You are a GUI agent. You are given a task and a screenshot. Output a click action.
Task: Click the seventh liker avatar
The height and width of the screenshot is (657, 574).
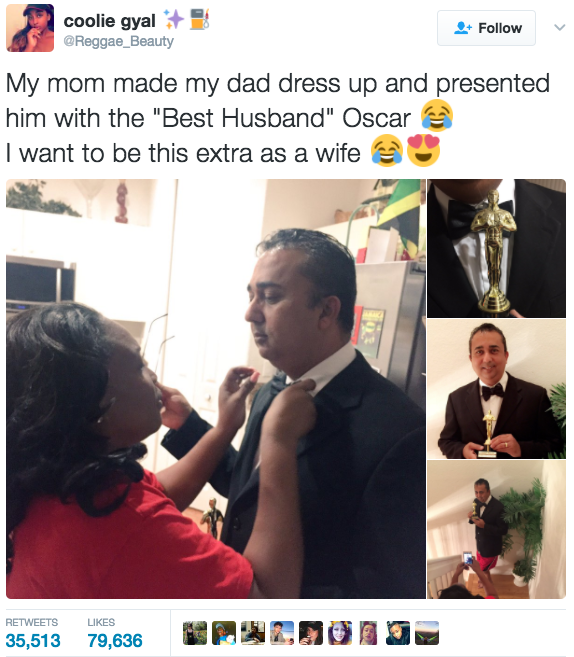(x=369, y=633)
